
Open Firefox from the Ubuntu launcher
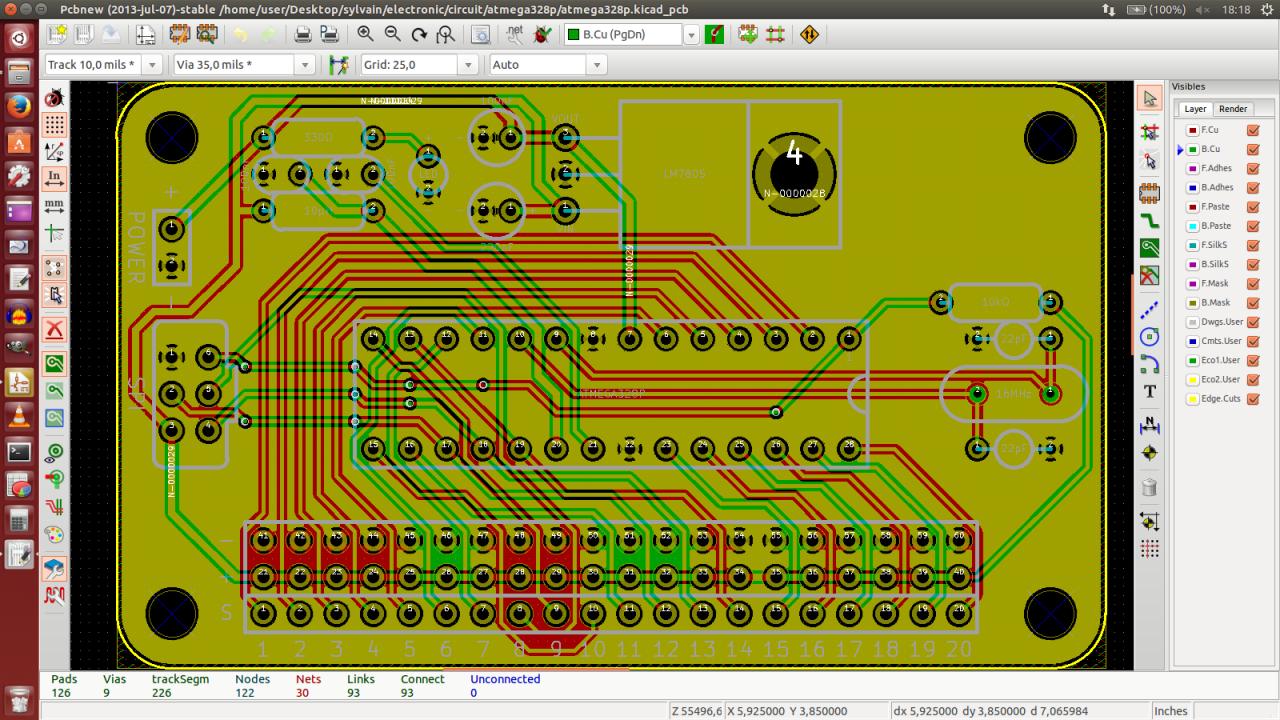[19, 106]
